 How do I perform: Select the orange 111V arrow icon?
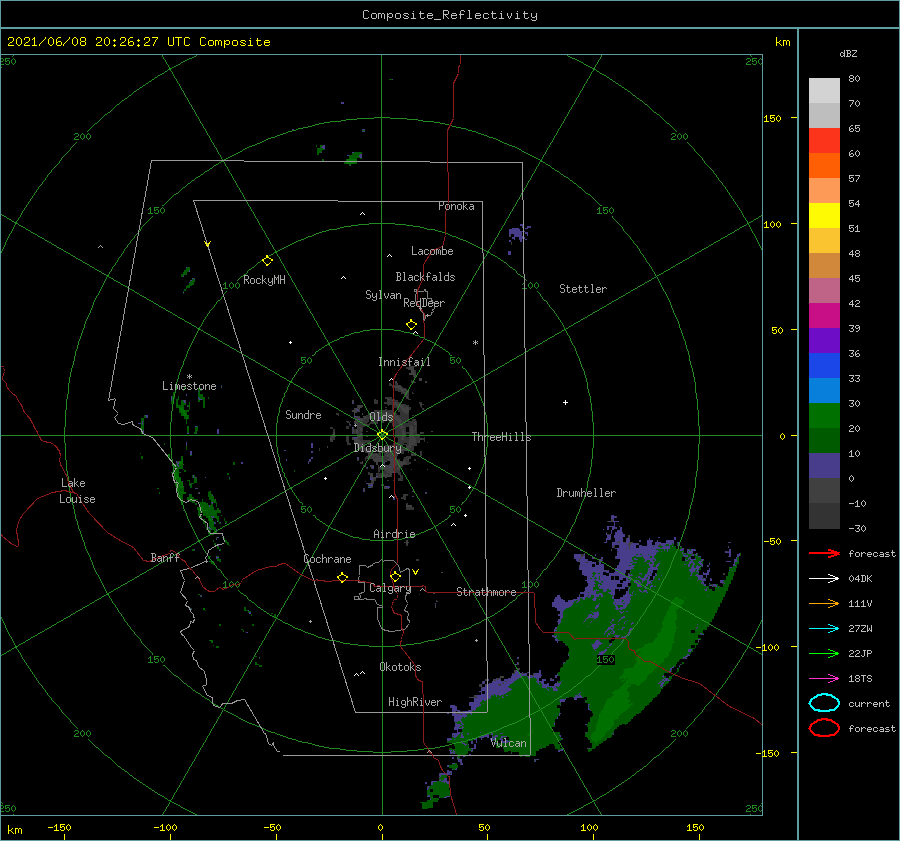point(824,603)
